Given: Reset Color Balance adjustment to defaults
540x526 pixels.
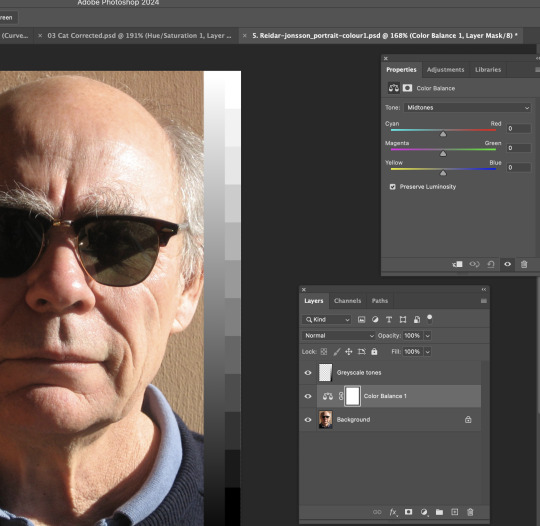Looking at the screenshot, I should point(491,264).
